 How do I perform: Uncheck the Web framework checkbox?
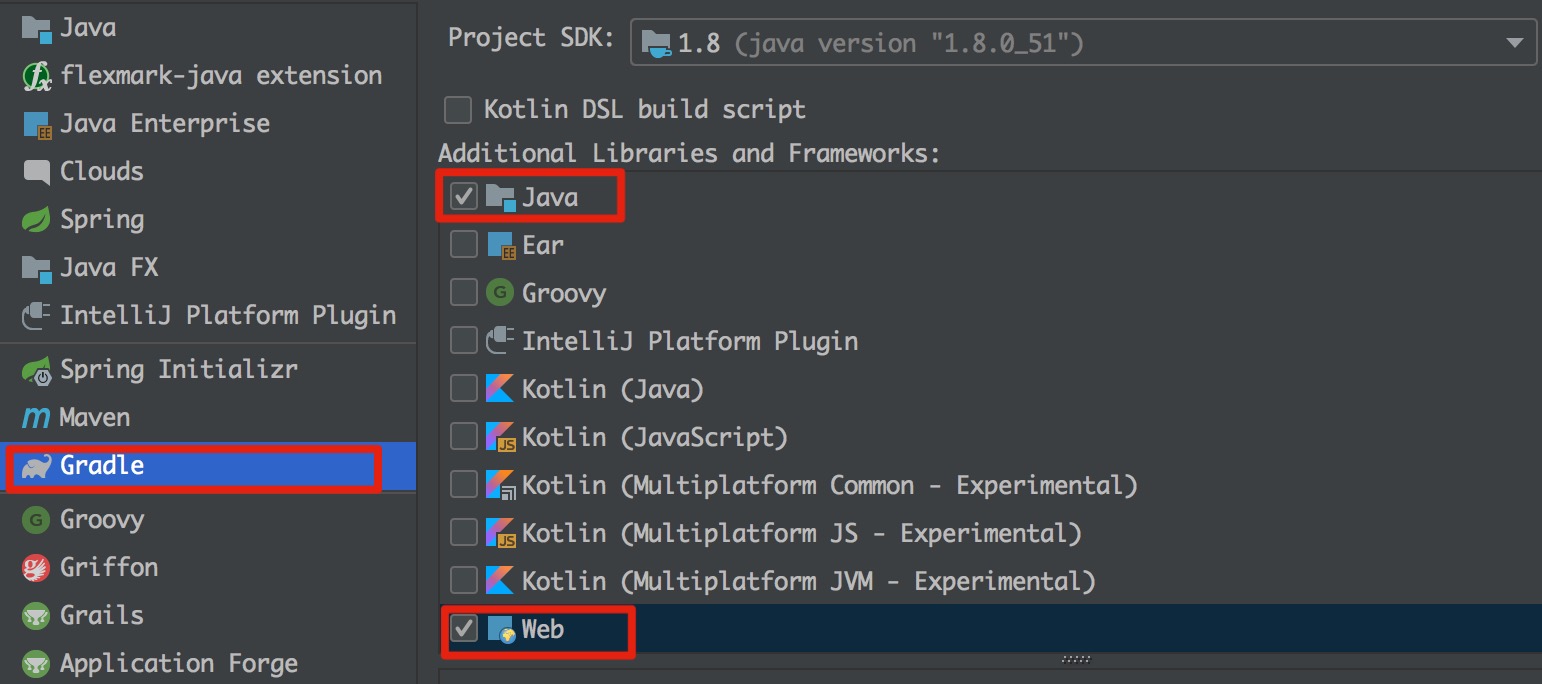[x=464, y=629]
